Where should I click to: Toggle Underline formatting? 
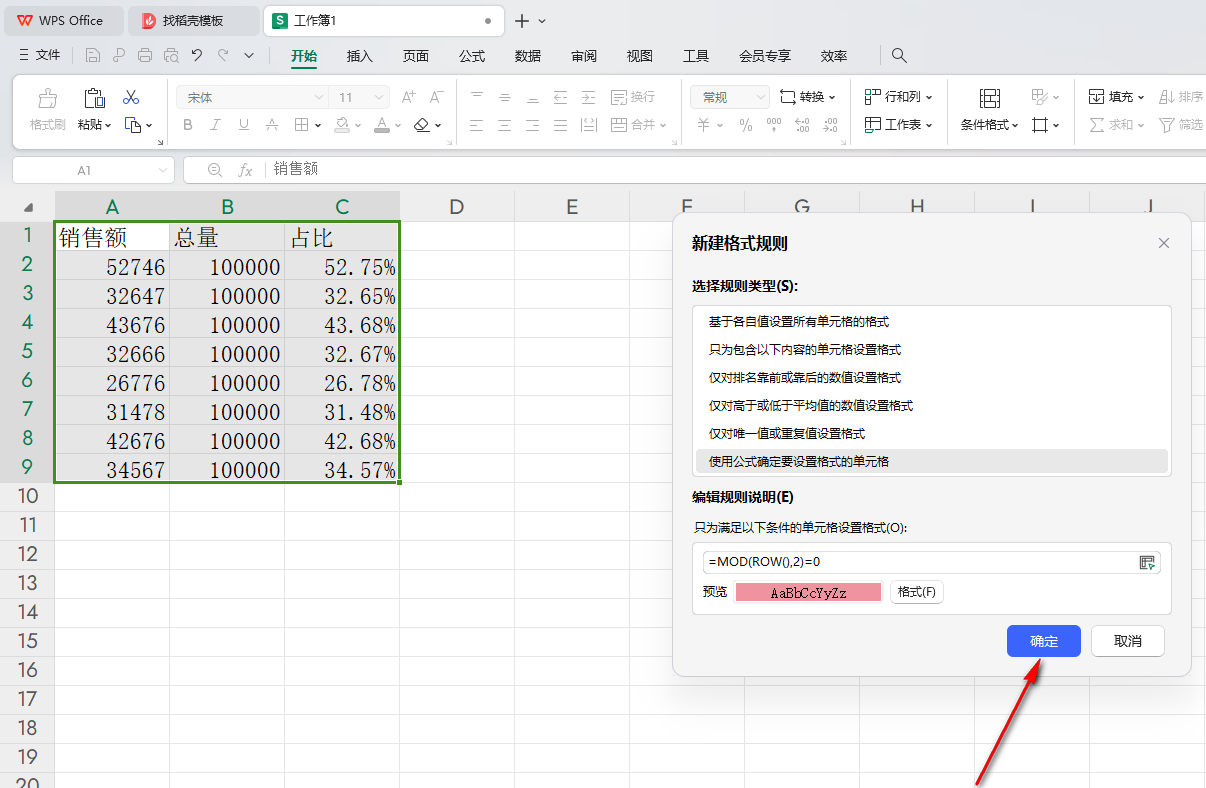point(243,125)
